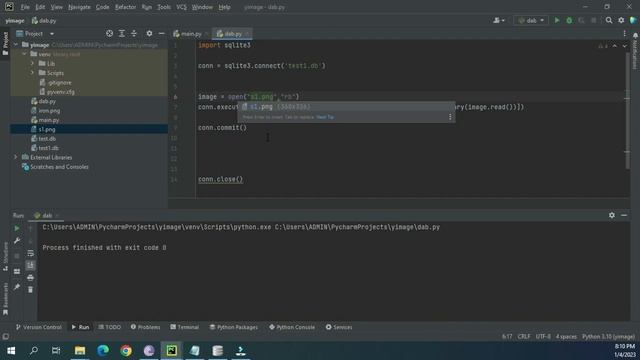Collapse the venv folder node
640x360 pixels.
coord(24,54)
